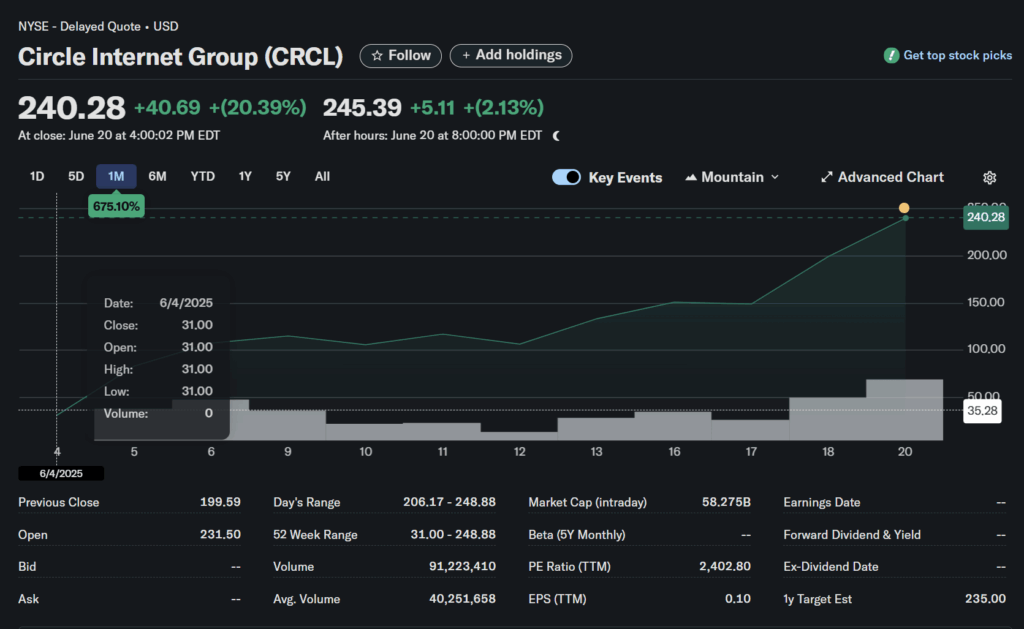Open Get top stock picks link
This screenshot has width=1024, height=629.
[957, 56]
